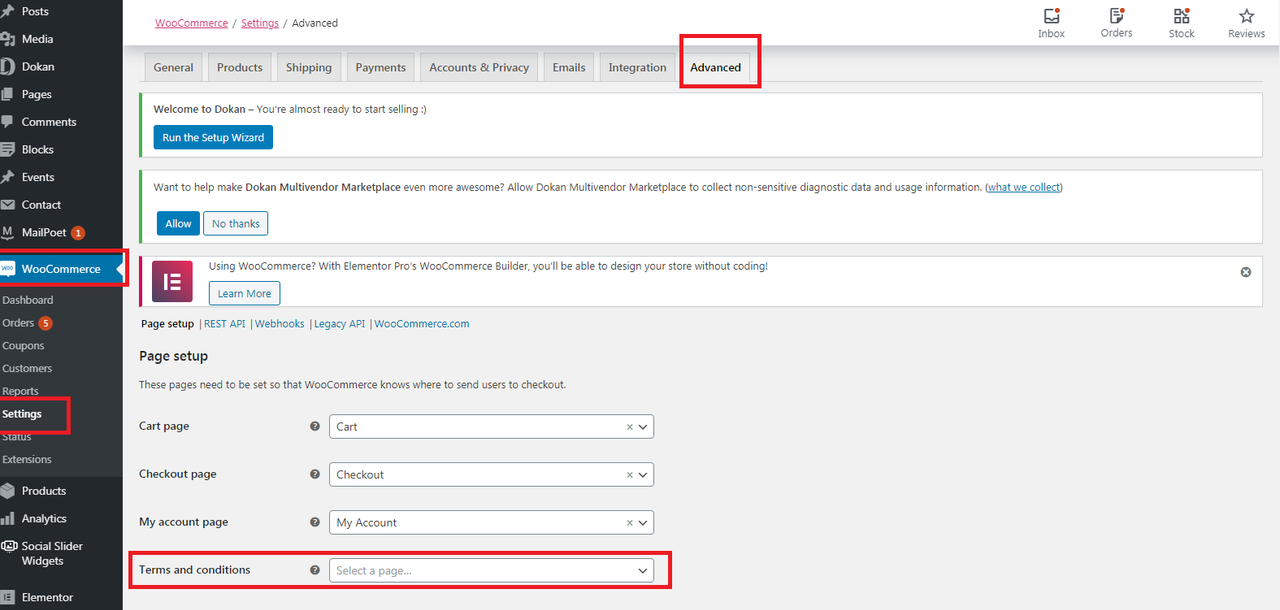Switch to the Products settings tab

pyautogui.click(x=240, y=67)
